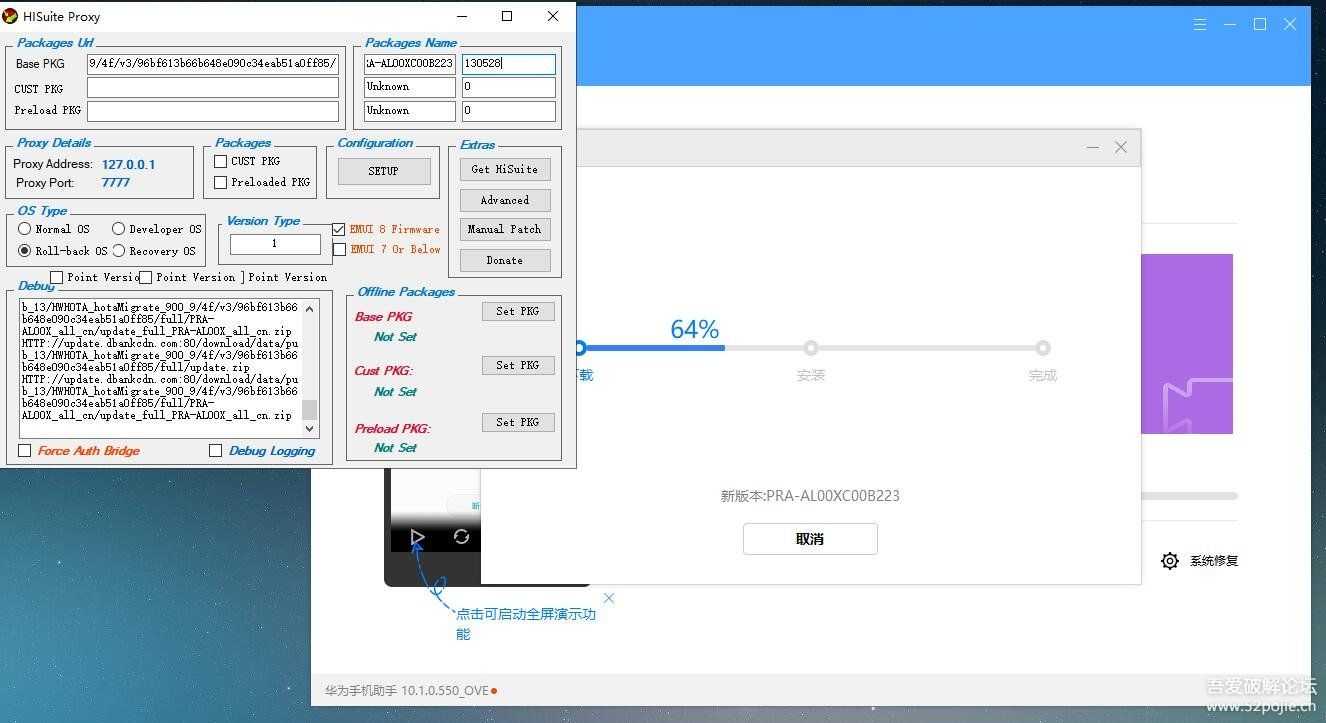Close the download progress dialog
The image size is (1326, 723).
coord(1121,148)
